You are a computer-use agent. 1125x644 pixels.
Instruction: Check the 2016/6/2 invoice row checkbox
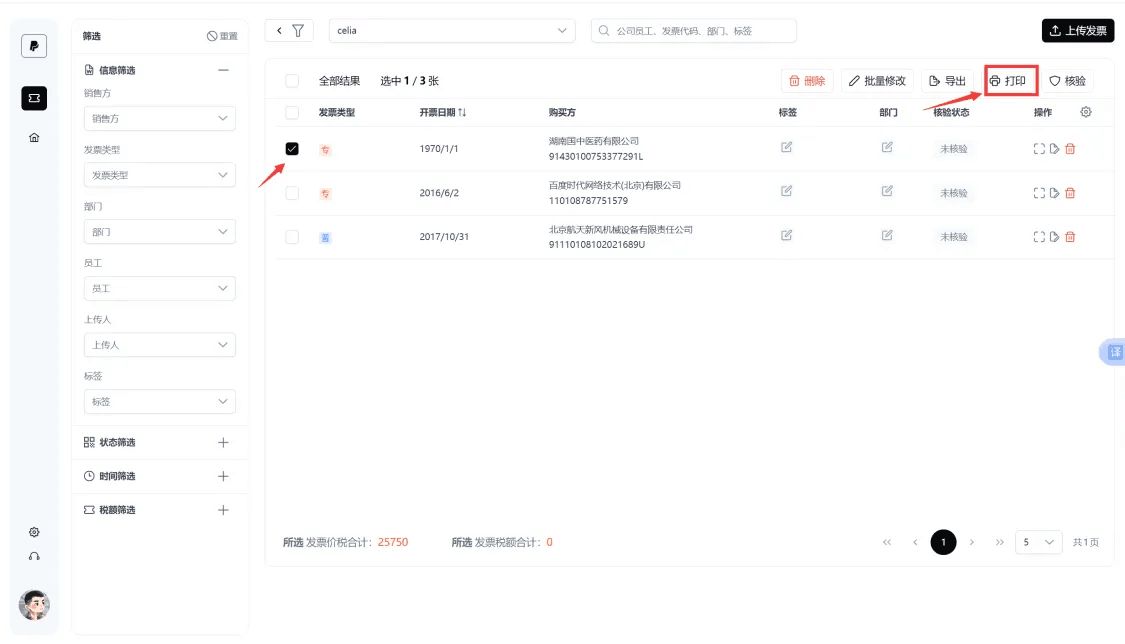click(292, 193)
